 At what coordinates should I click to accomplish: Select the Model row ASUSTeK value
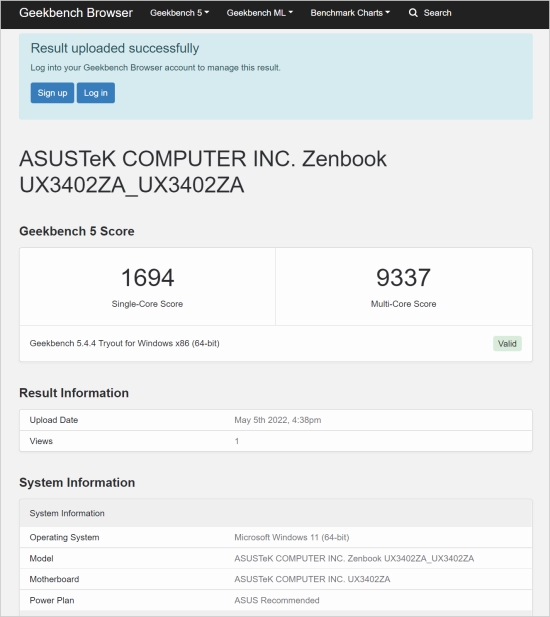pyautogui.click(x=354, y=559)
